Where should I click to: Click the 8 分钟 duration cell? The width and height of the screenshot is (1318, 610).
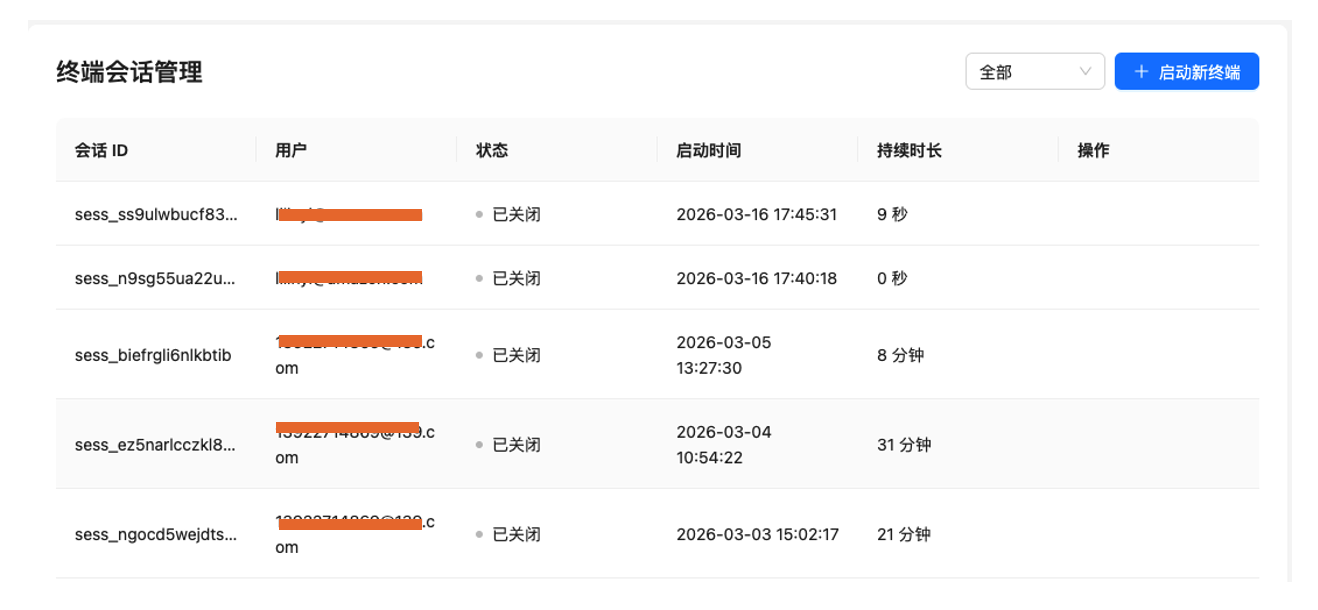(900, 355)
